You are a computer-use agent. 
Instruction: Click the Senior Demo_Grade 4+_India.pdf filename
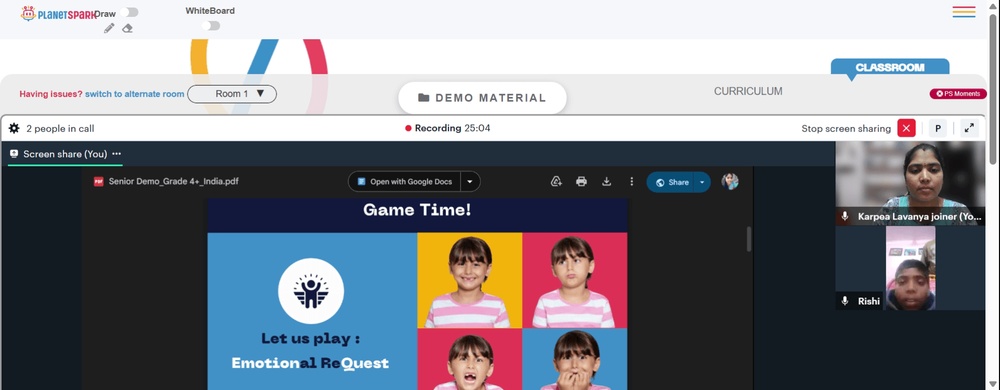click(x=173, y=182)
